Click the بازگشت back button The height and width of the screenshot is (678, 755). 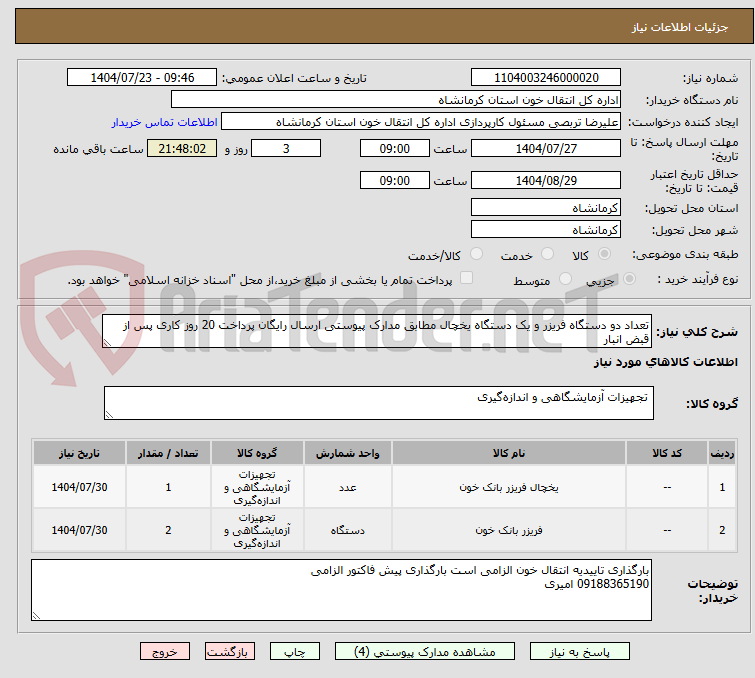click(x=232, y=651)
